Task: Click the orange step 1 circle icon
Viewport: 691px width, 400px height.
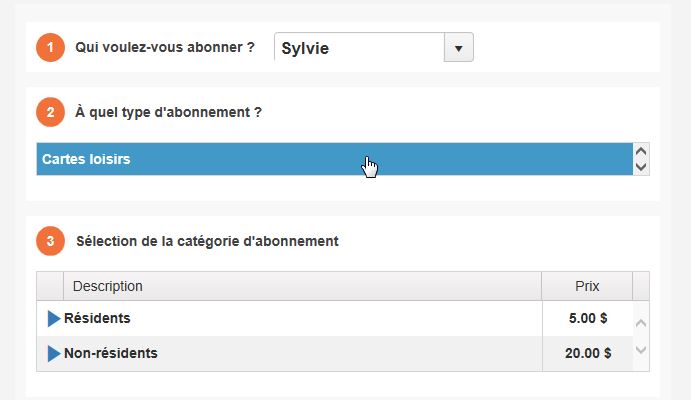Action: point(50,47)
